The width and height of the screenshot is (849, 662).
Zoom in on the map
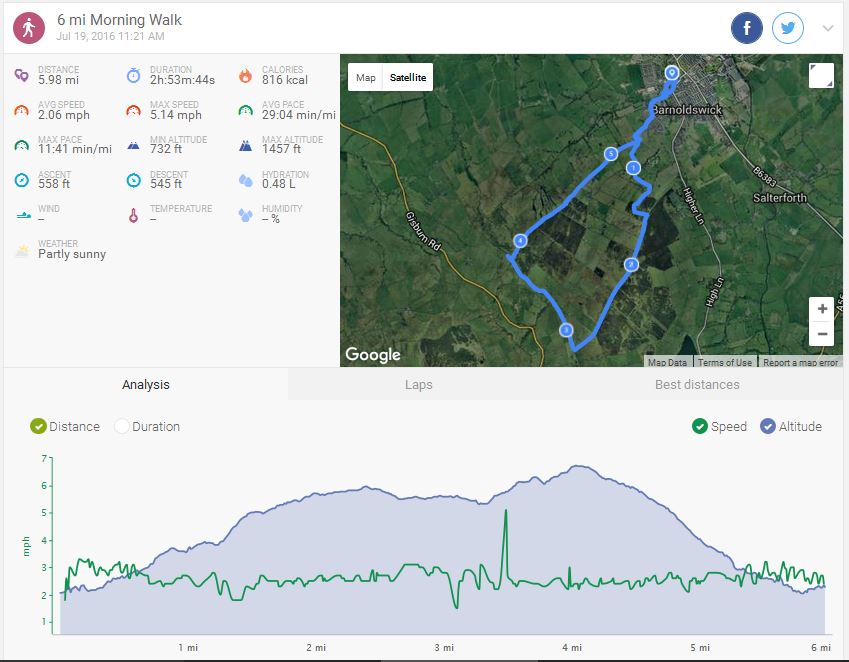coord(821,309)
